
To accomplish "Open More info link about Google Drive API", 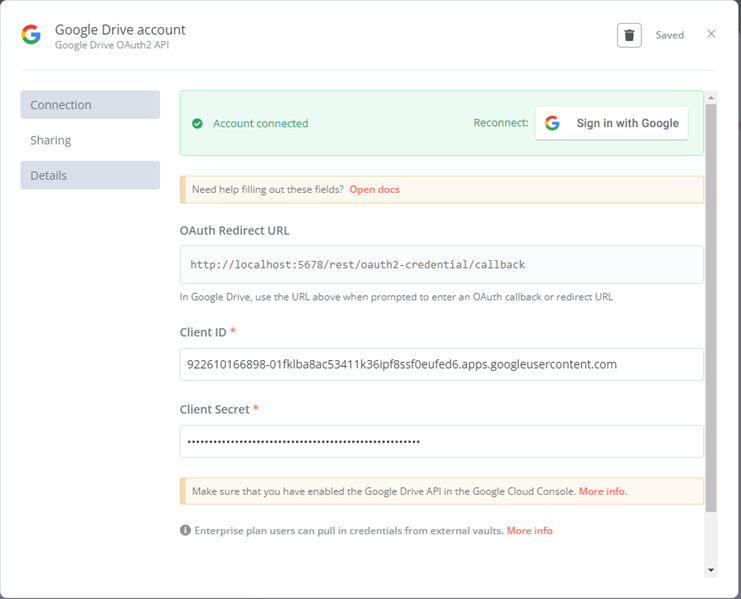I will [x=602, y=491].
